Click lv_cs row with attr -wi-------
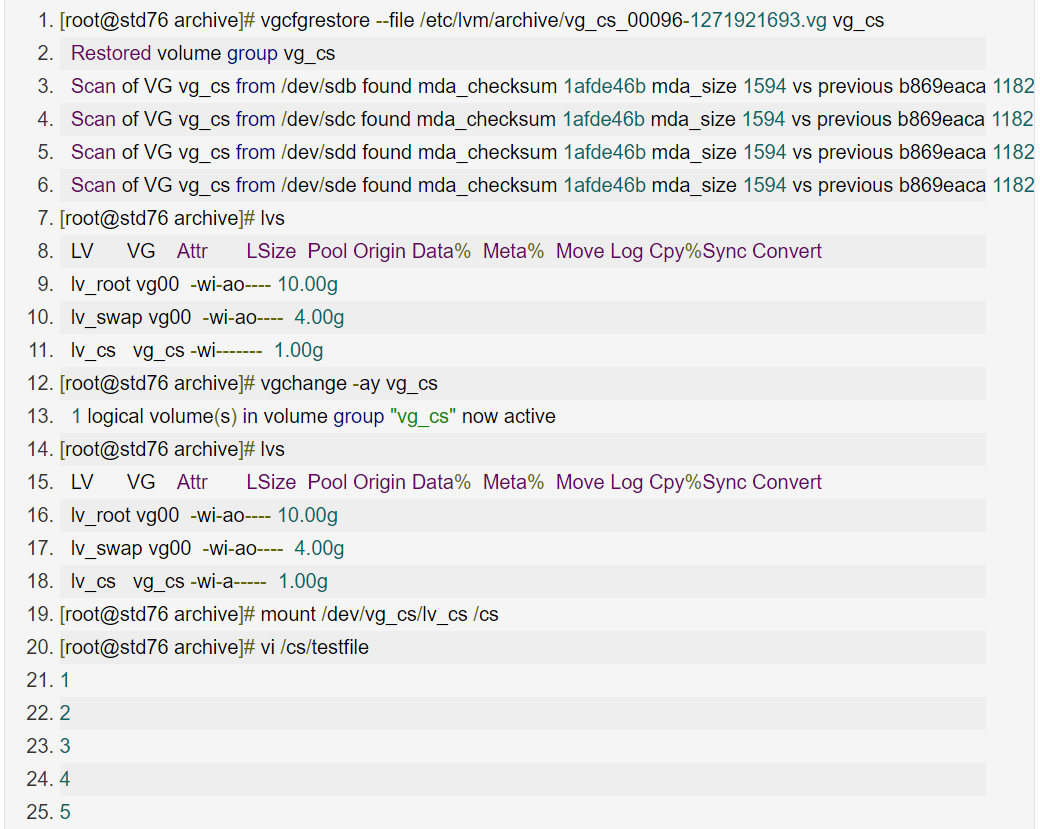Viewport: 1040px width, 829px height. pyautogui.click(x=196, y=350)
